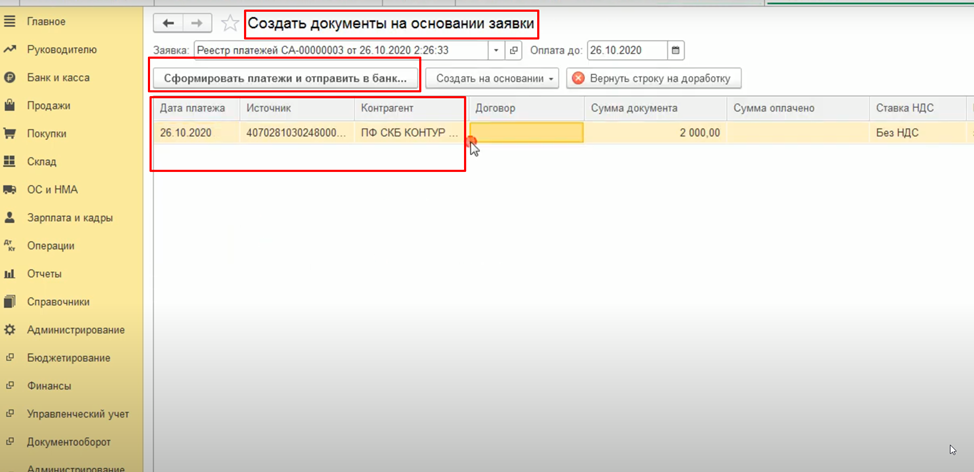Click the Контрагент column header

[x=412, y=109]
